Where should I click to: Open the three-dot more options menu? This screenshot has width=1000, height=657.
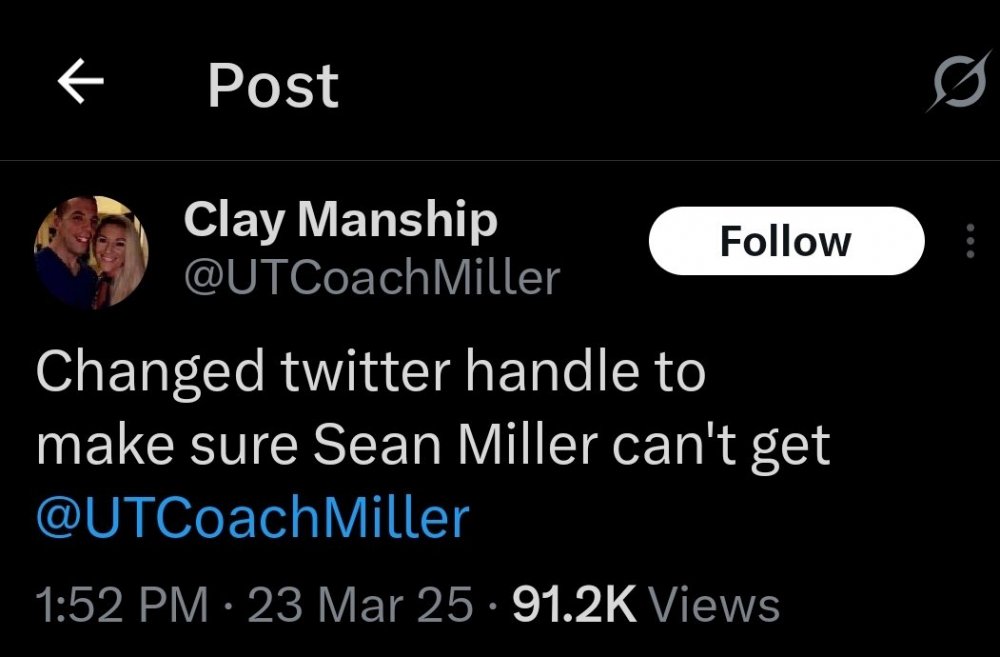[968, 242]
